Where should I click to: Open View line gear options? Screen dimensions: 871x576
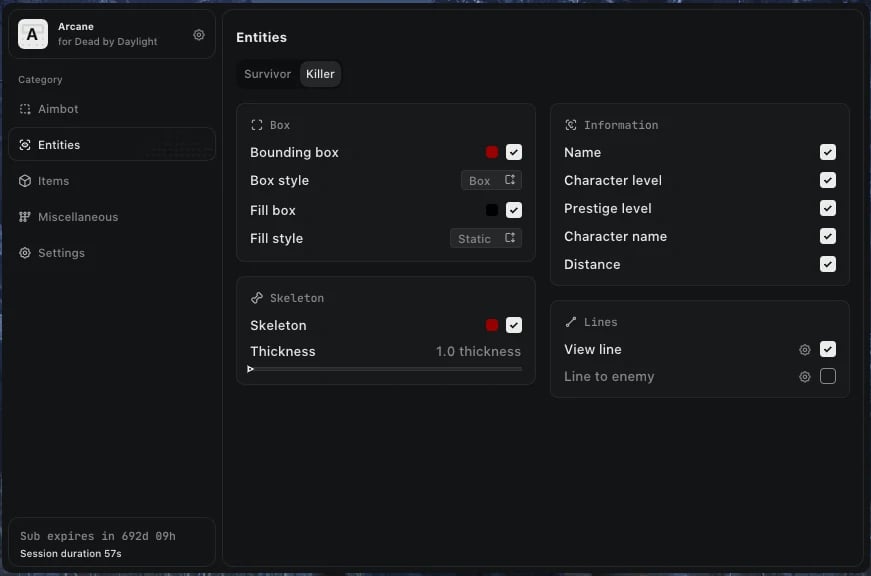tap(804, 350)
